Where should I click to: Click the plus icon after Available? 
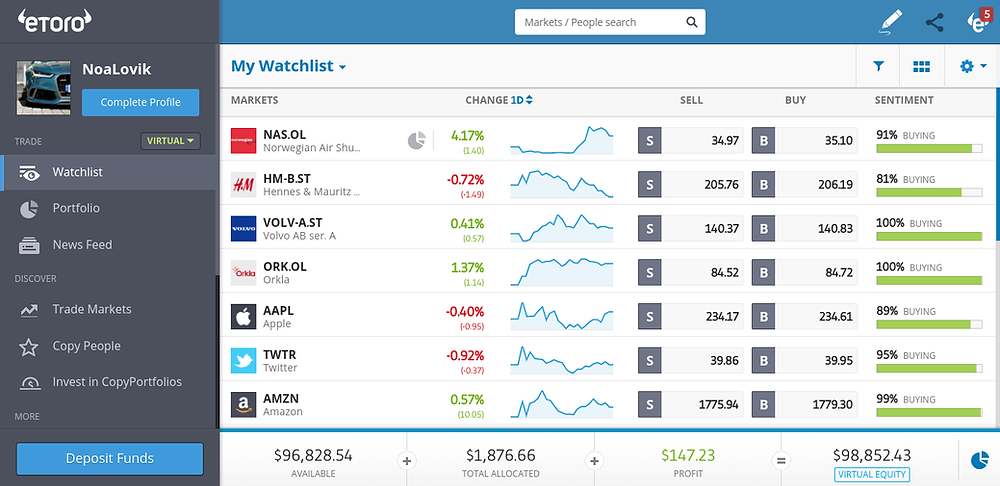point(407,460)
